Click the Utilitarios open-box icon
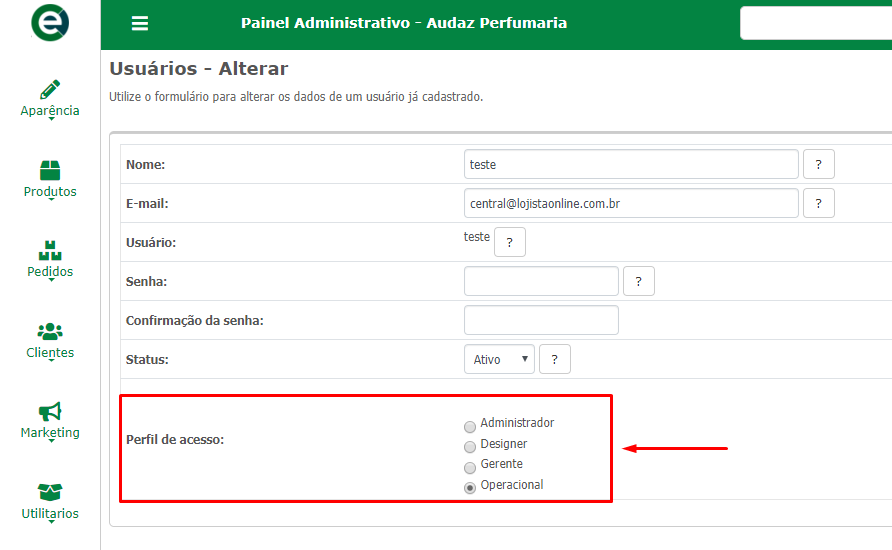Viewport: 892px width, 550px height. 50,492
